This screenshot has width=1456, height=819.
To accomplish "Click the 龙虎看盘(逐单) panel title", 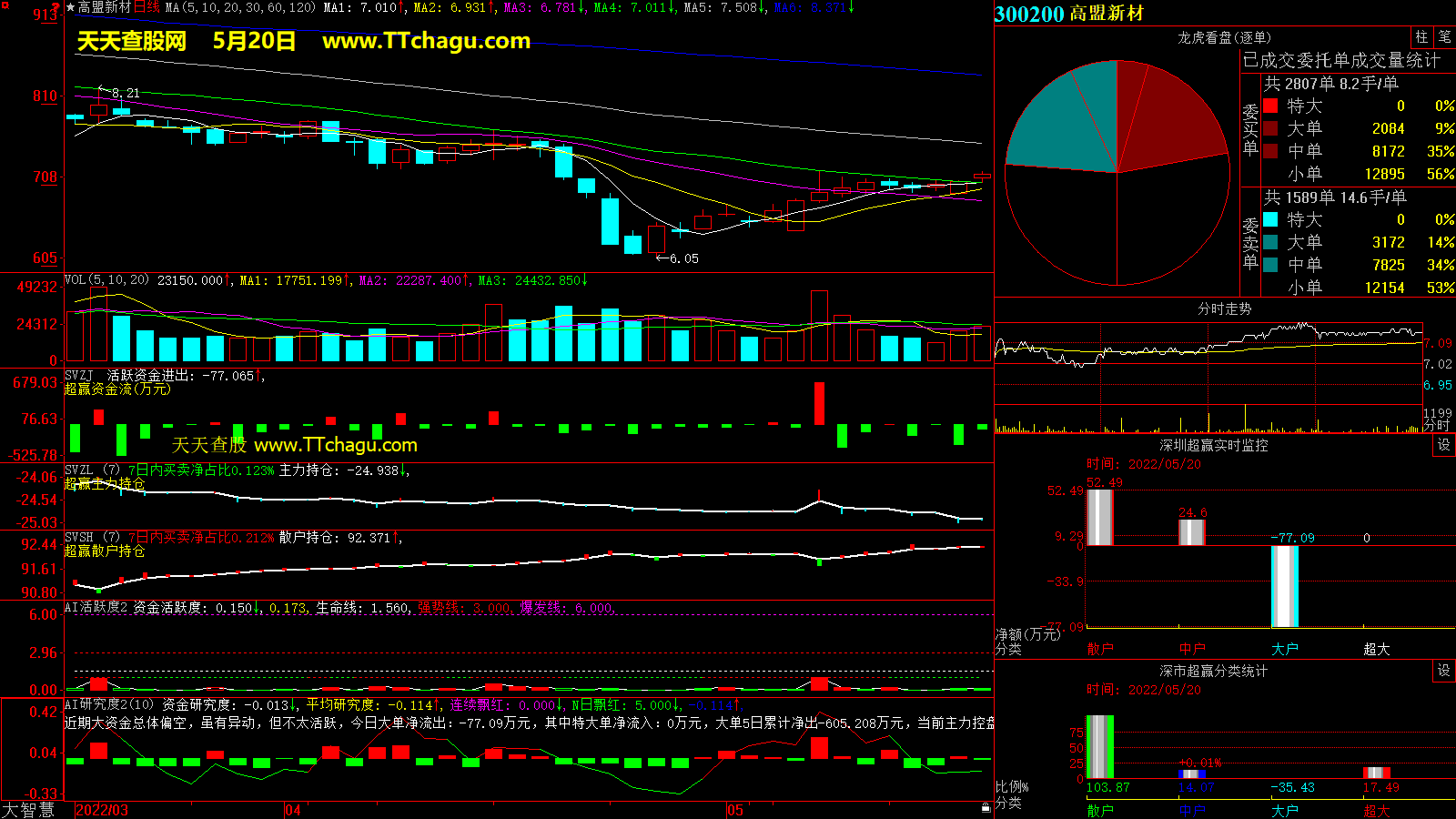I will (1224, 37).
